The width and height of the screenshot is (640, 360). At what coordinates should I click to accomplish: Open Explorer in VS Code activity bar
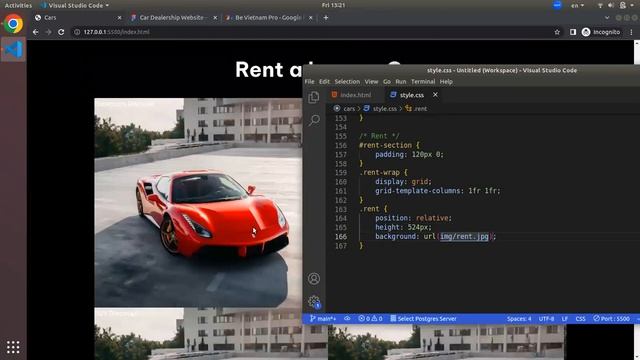click(x=313, y=97)
